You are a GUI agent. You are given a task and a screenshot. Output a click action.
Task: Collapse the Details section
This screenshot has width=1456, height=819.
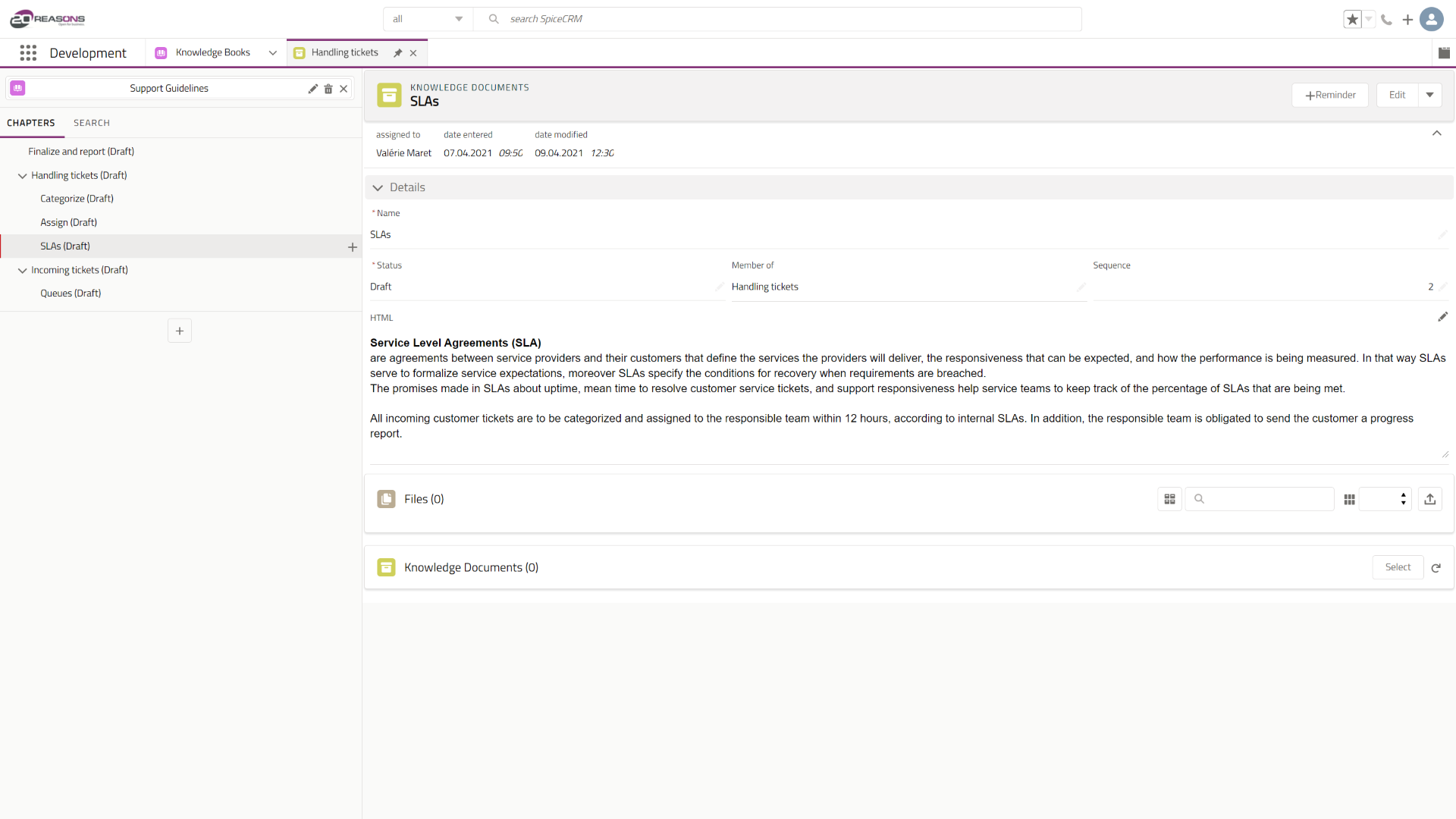(378, 187)
